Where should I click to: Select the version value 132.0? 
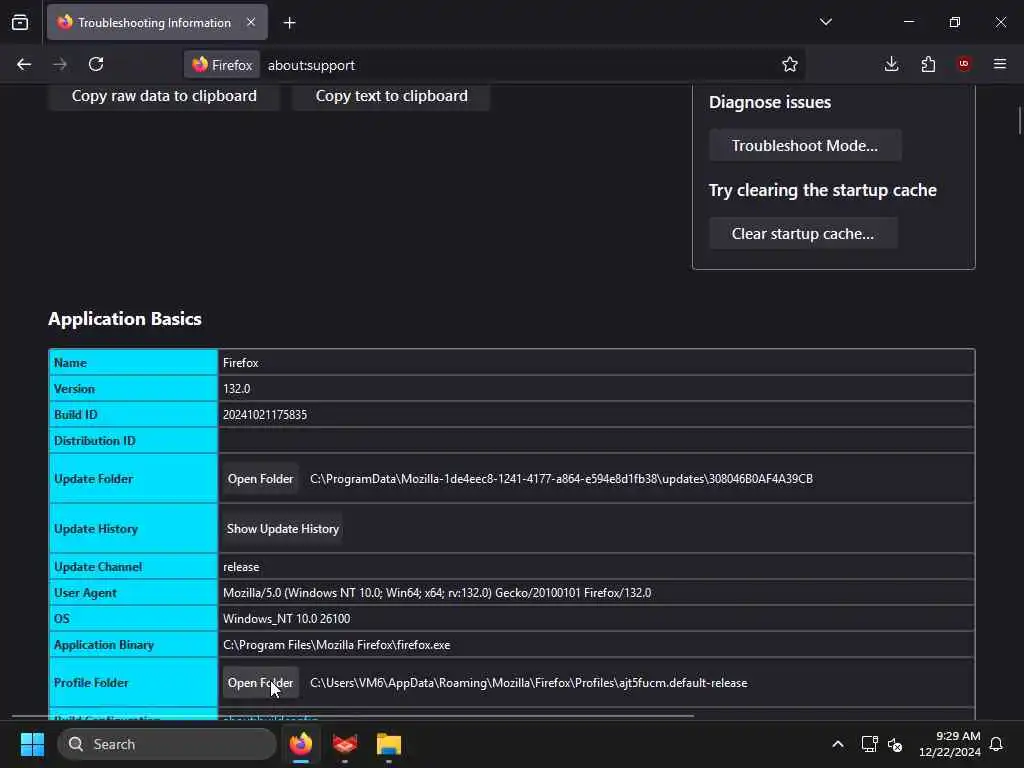[x=236, y=389]
